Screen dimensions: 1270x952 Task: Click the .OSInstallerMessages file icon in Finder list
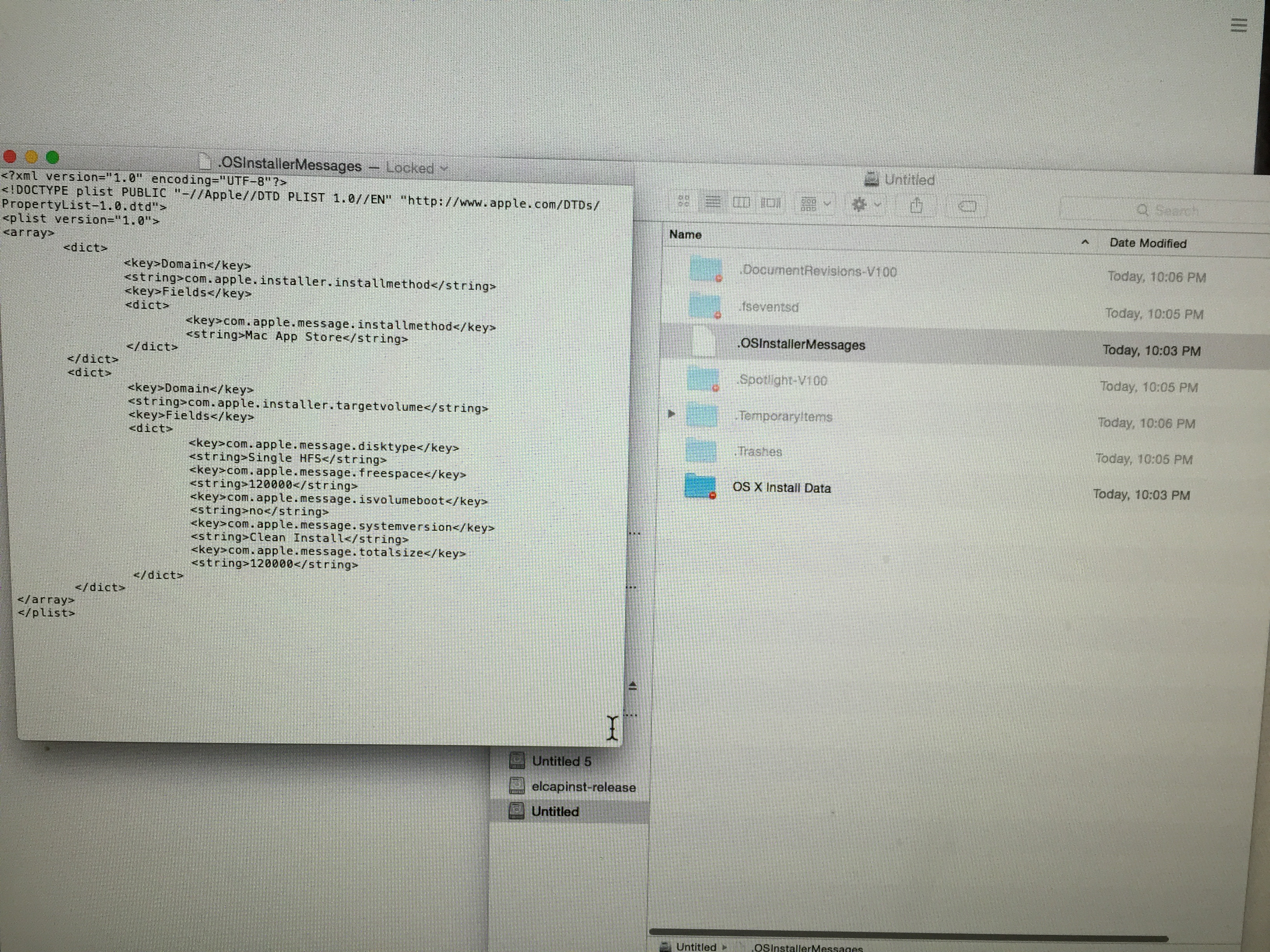point(703,341)
